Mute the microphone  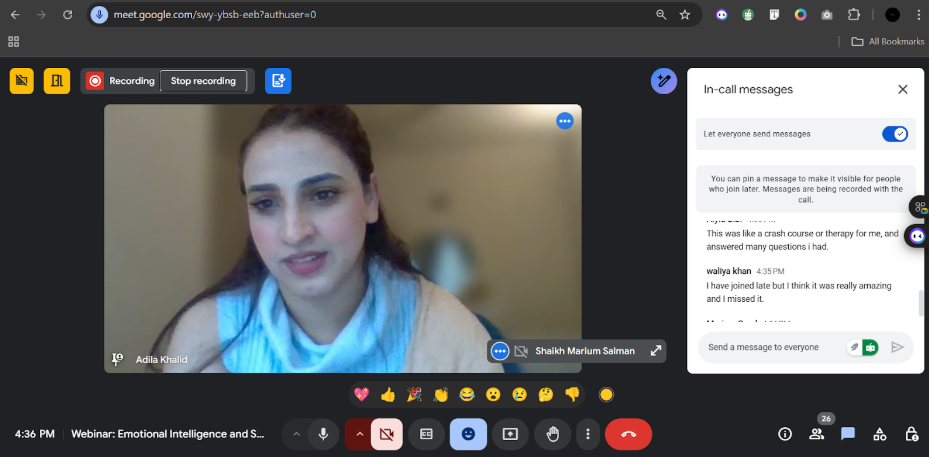(323, 434)
